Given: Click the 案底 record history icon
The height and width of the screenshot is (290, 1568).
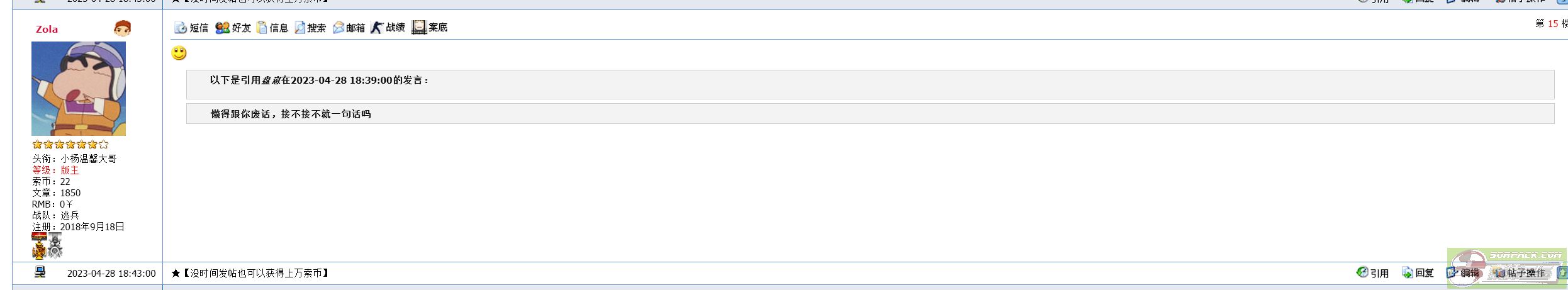Looking at the screenshot, I should coord(419,27).
